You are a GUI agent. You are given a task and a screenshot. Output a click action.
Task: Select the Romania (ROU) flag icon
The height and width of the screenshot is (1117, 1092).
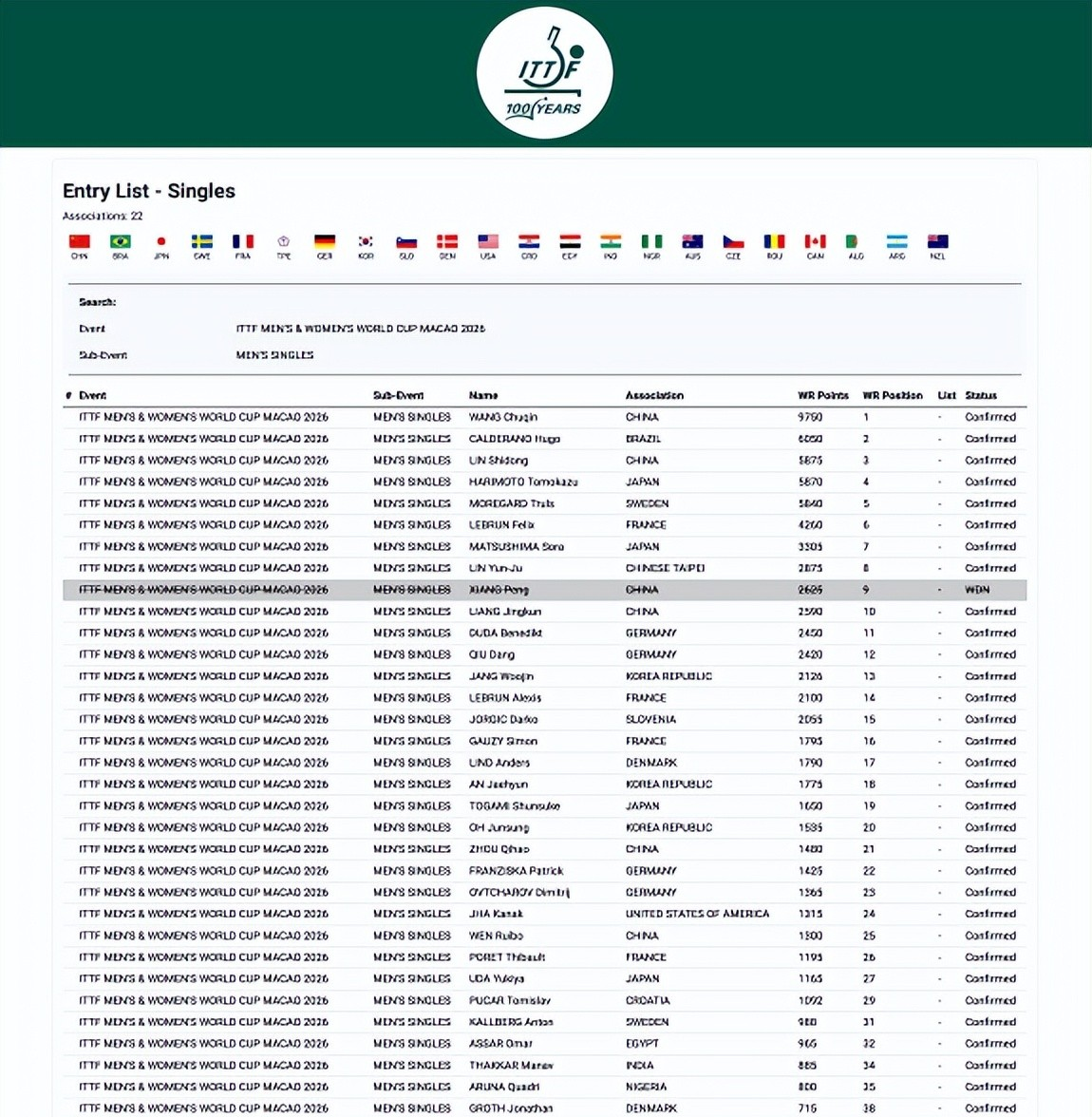tap(774, 241)
